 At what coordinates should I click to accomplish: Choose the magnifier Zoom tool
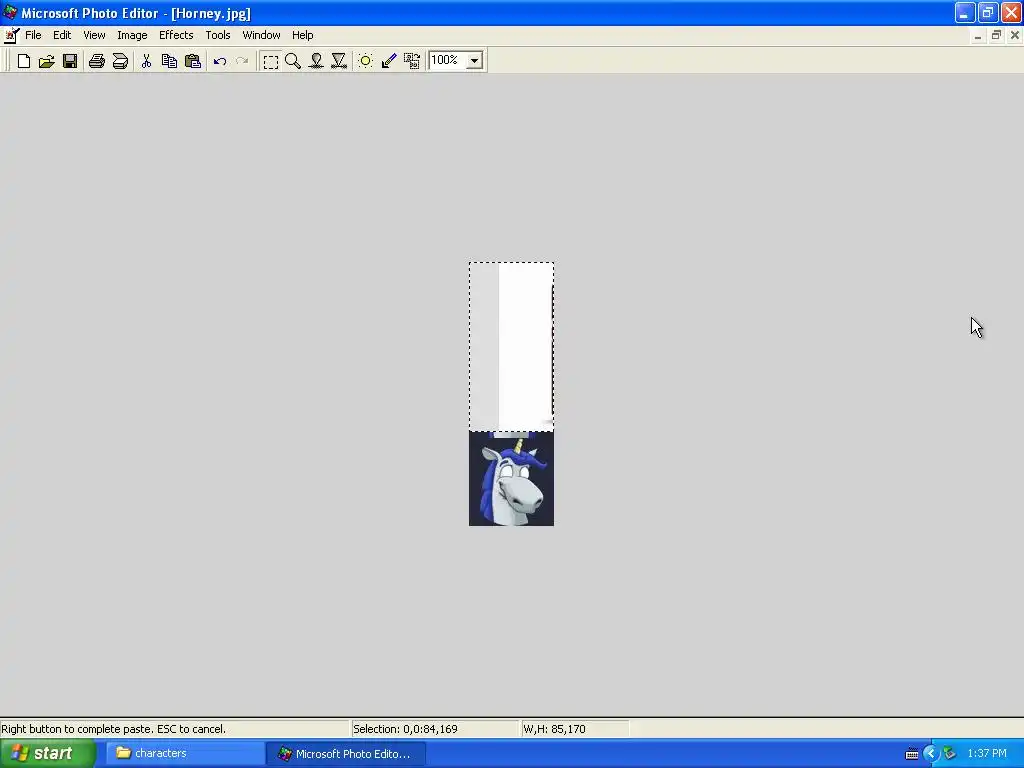tap(293, 61)
